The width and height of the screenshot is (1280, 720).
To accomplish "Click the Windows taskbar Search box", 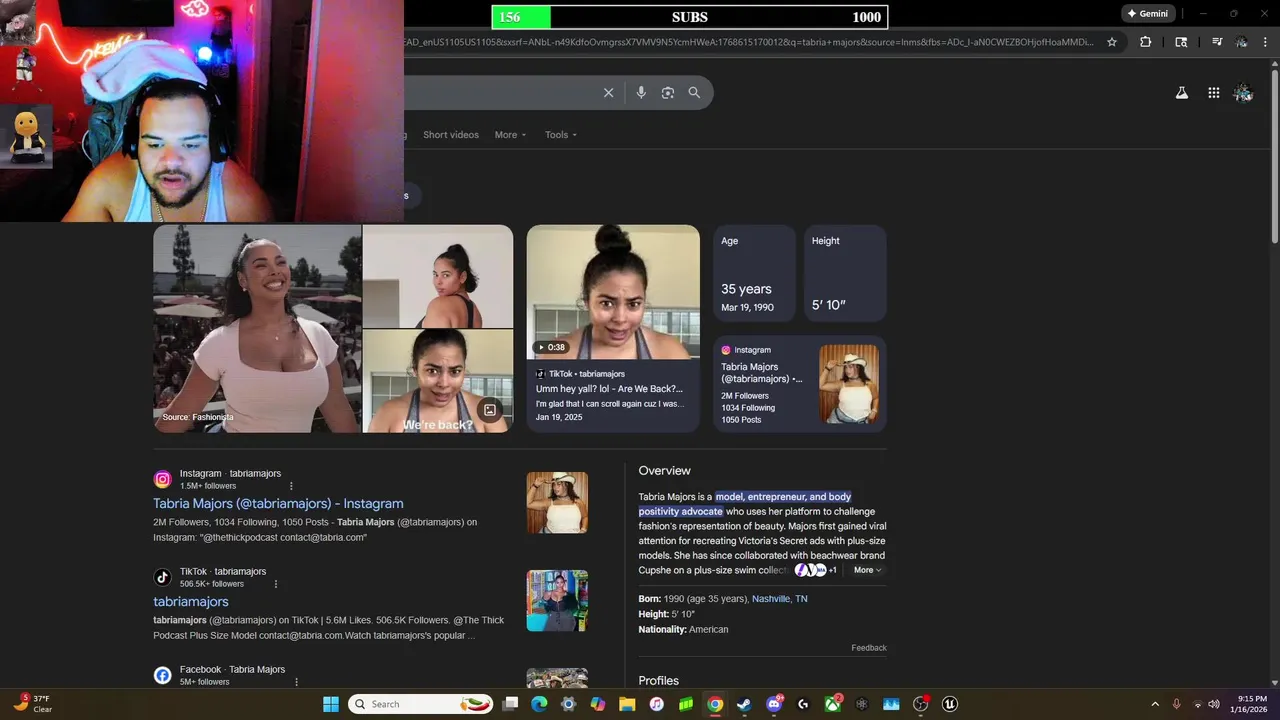I will pyautogui.click(x=421, y=704).
